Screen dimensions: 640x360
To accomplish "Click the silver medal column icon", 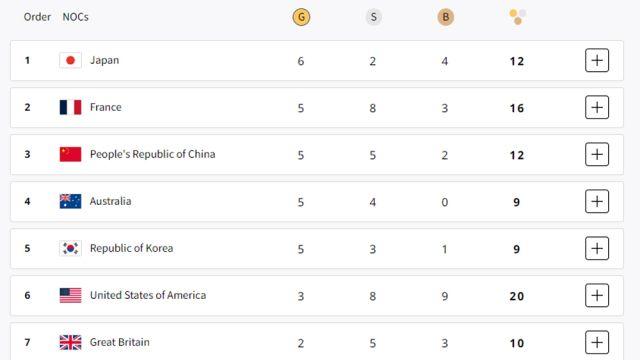I will tap(373, 17).
